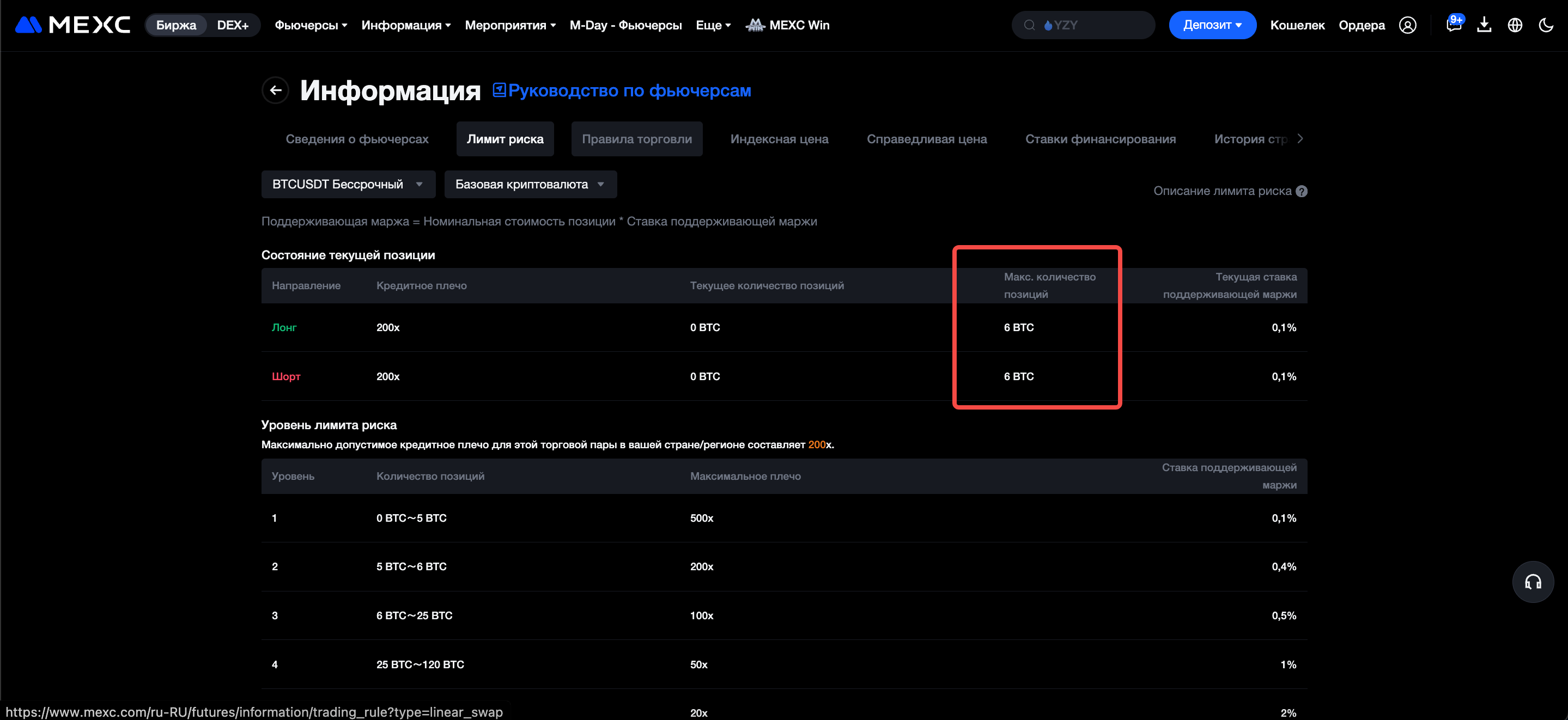Open BTCUSDT Бессрочный contract dropdown
The height and width of the screenshot is (720, 1568).
tap(348, 185)
